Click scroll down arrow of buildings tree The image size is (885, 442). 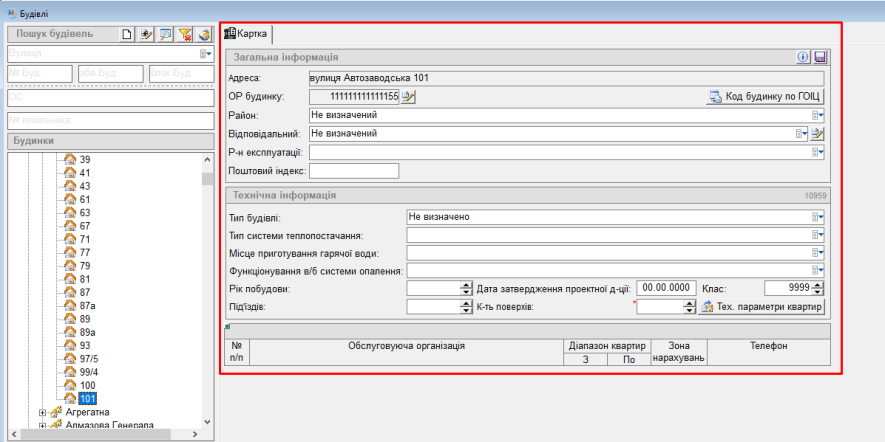pyautogui.click(x=208, y=422)
